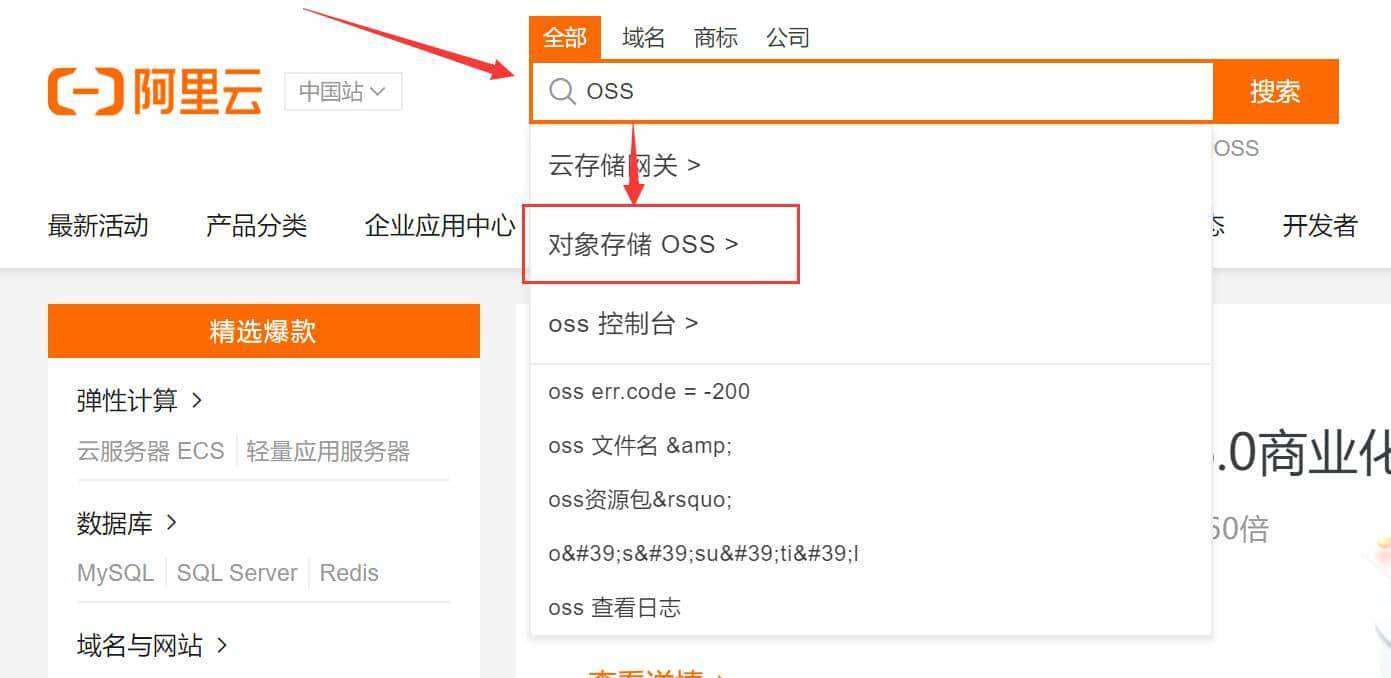Screen dimensions: 1391x678
Task: Choose suggestion oss 控制台
Action: (x=623, y=323)
